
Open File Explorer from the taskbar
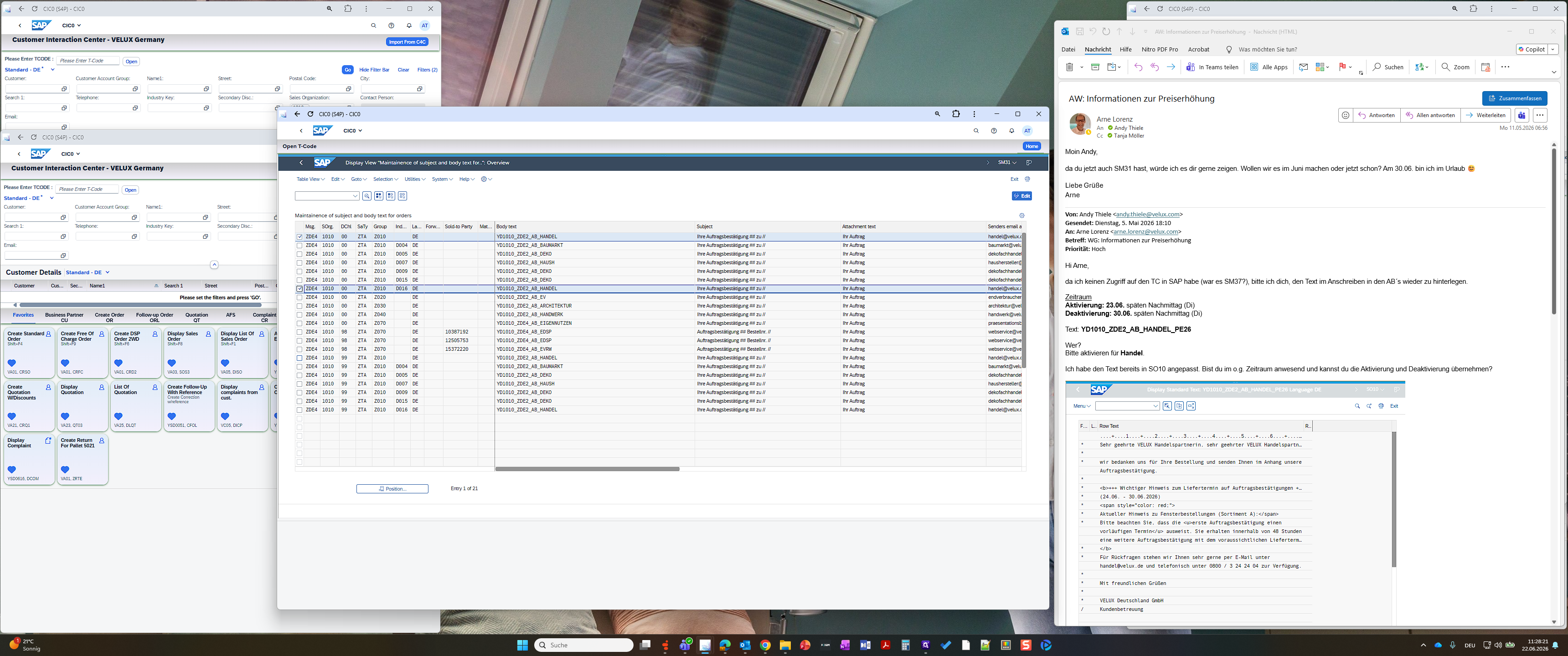click(x=785, y=645)
